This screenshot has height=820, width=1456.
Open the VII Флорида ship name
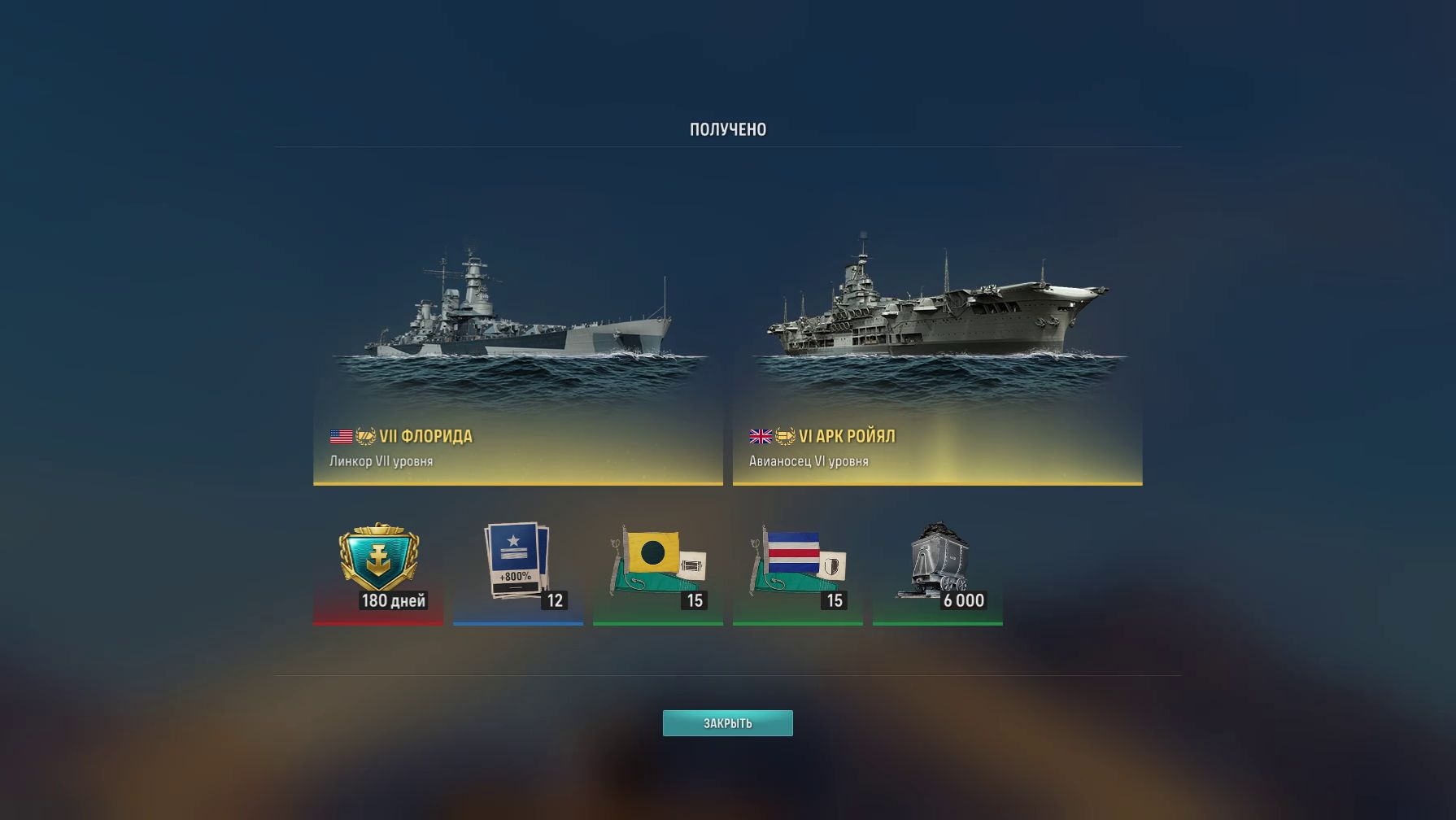(425, 437)
